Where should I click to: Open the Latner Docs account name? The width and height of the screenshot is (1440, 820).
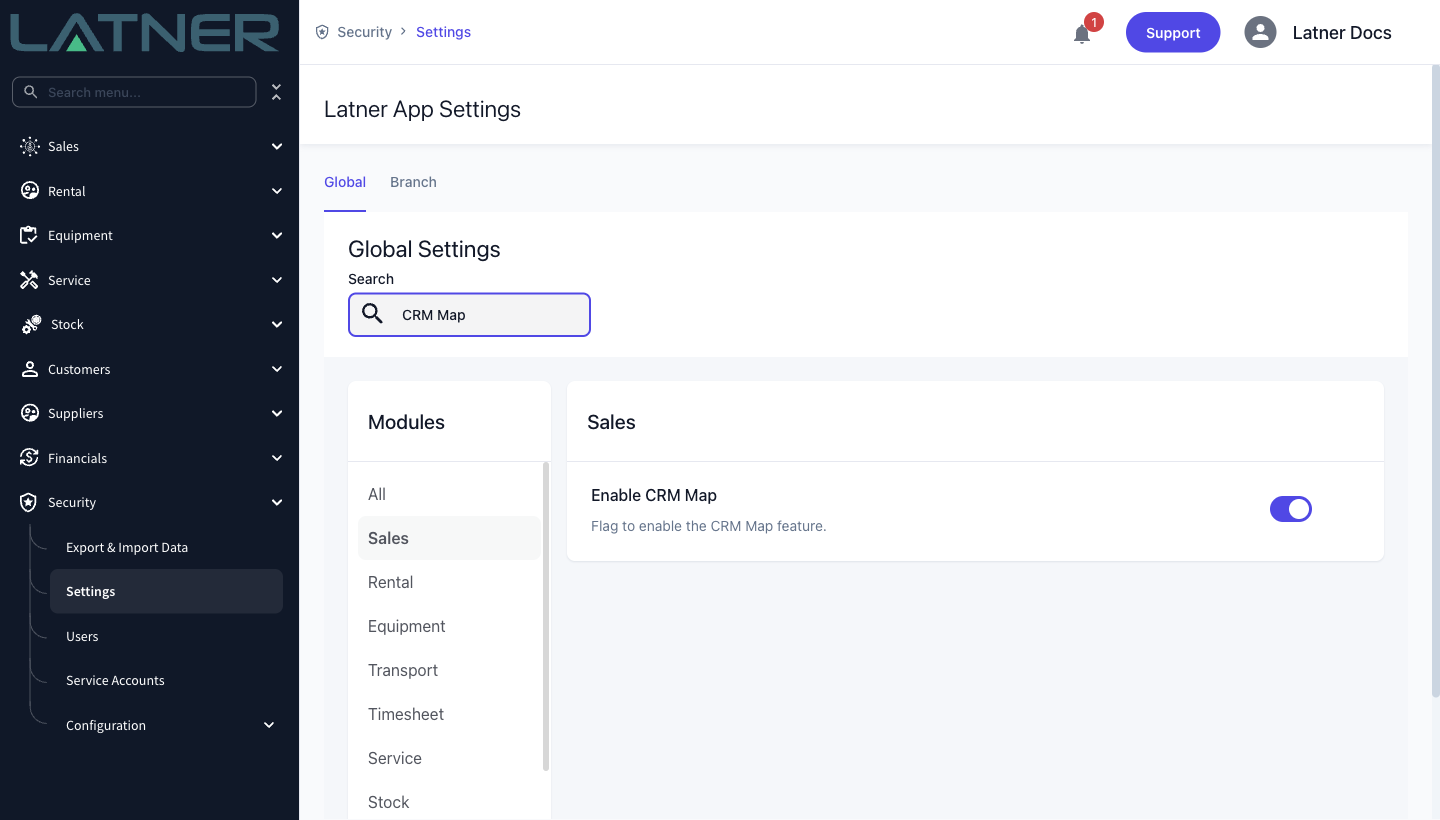click(x=1342, y=32)
